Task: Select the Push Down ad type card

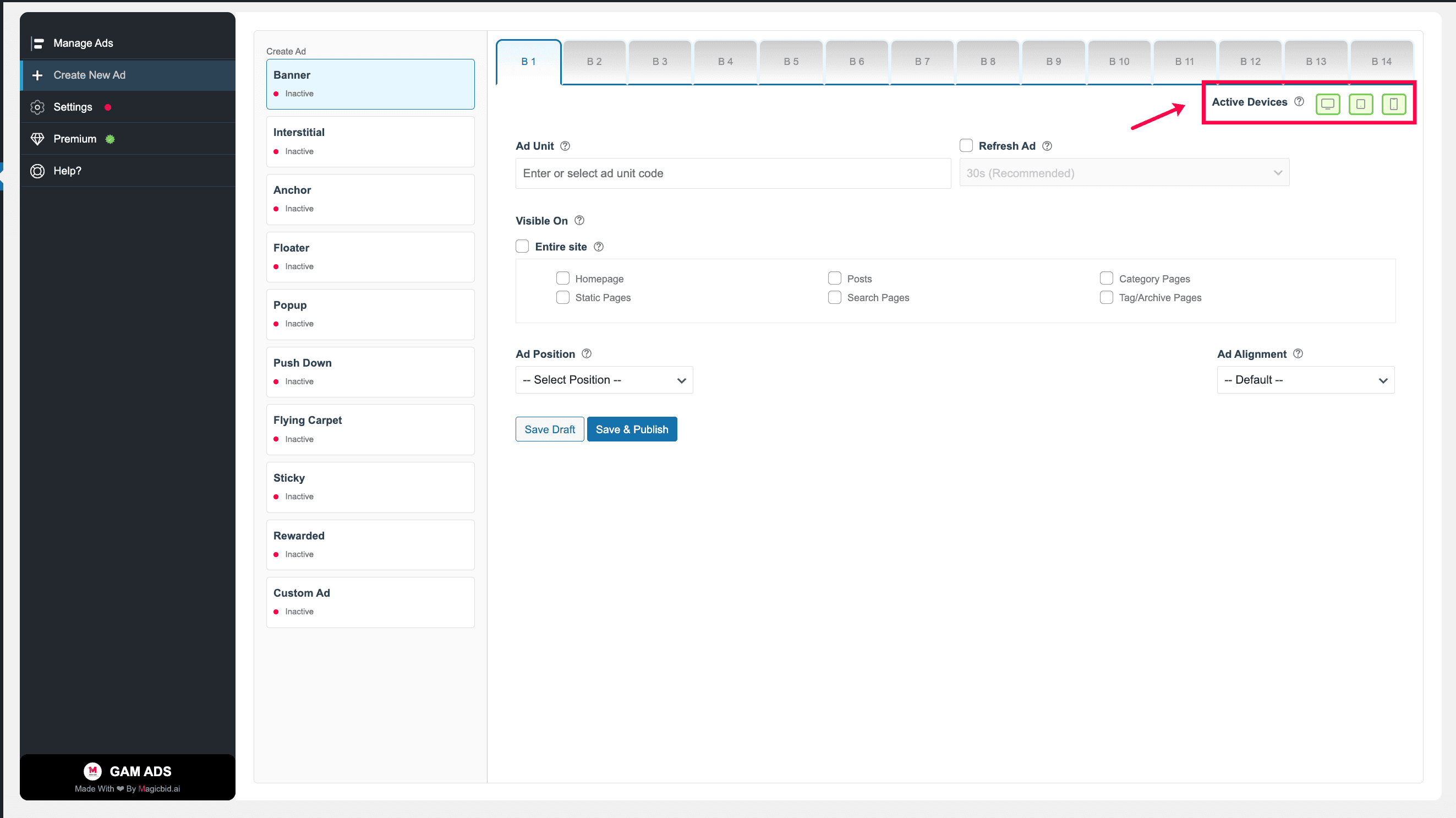Action: [x=370, y=372]
